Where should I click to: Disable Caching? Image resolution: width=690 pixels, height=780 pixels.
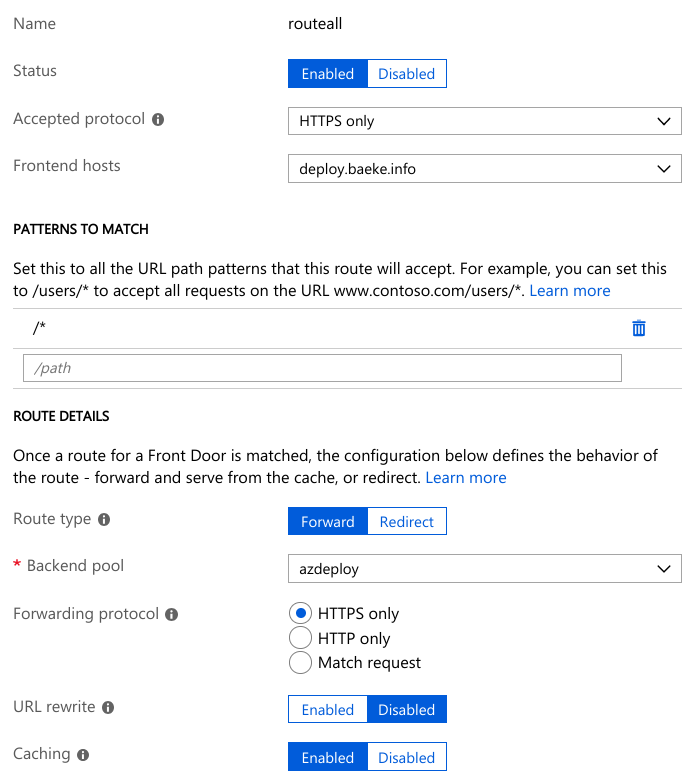pos(406,758)
